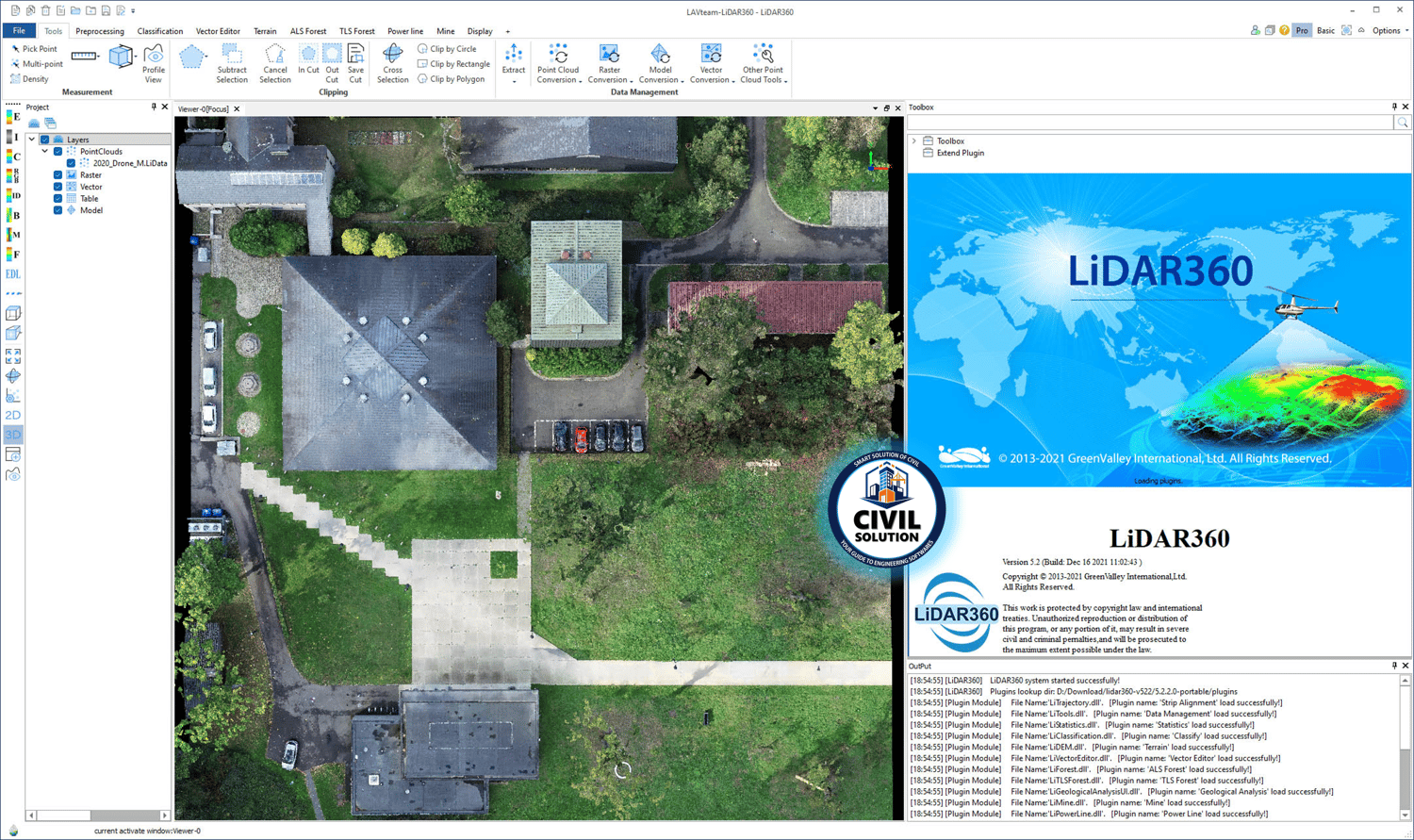Display by intensity using the I icon
This screenshot has height=840, width=1414.
pos(13,137)
